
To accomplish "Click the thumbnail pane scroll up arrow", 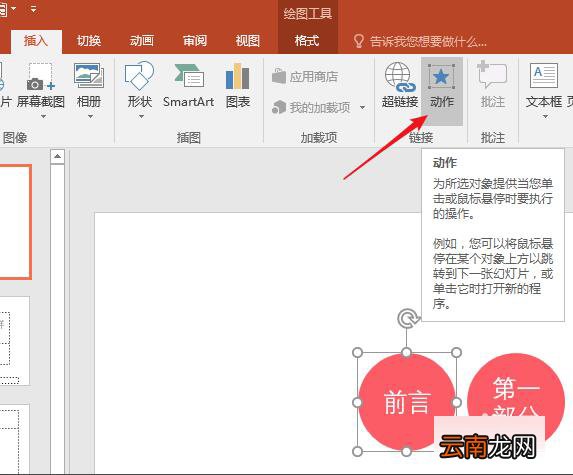I will pyautogui.click(x=57, y=156).
